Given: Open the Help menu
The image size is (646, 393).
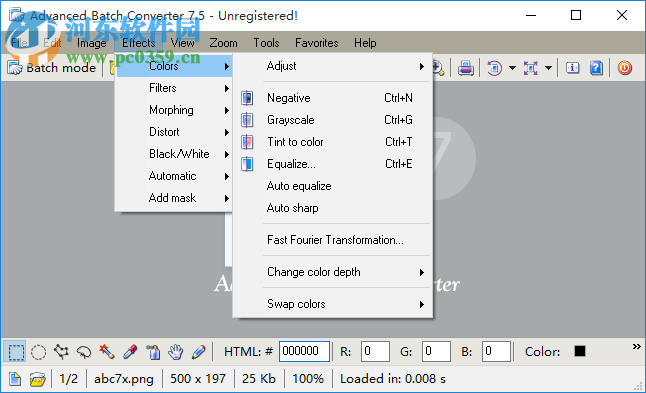Looking at the screenshot, I should [x=365, y=43].
